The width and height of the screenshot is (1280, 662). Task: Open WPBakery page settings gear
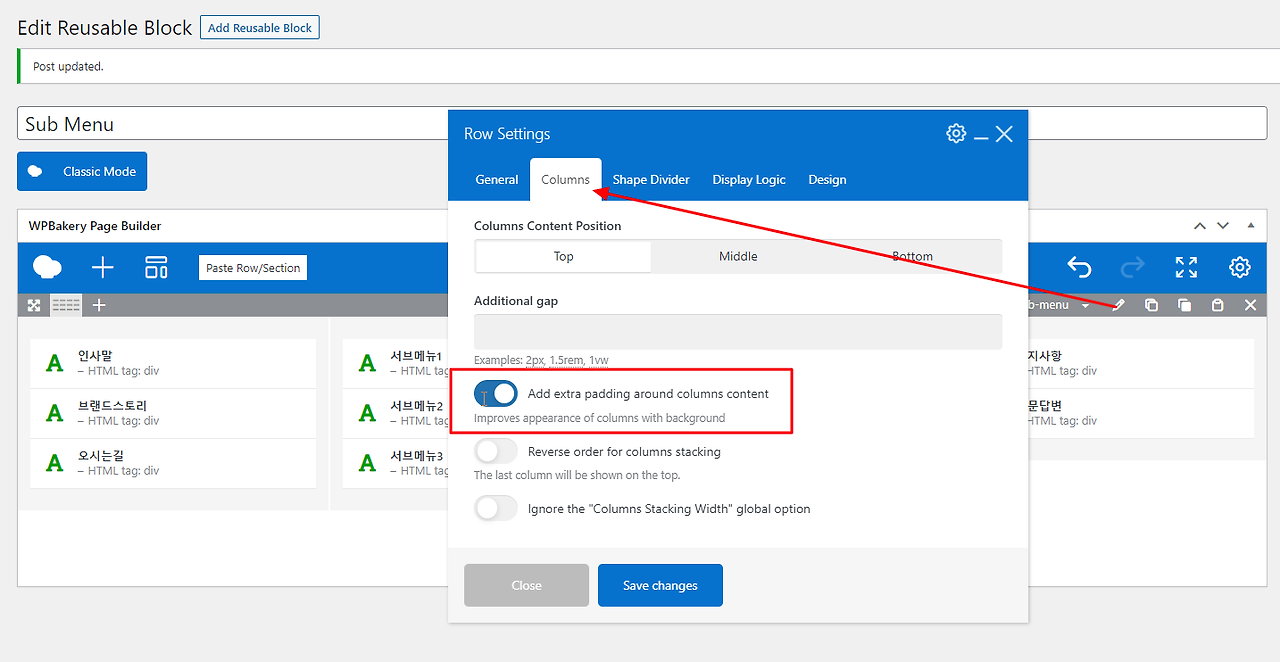coord(1240,267)
